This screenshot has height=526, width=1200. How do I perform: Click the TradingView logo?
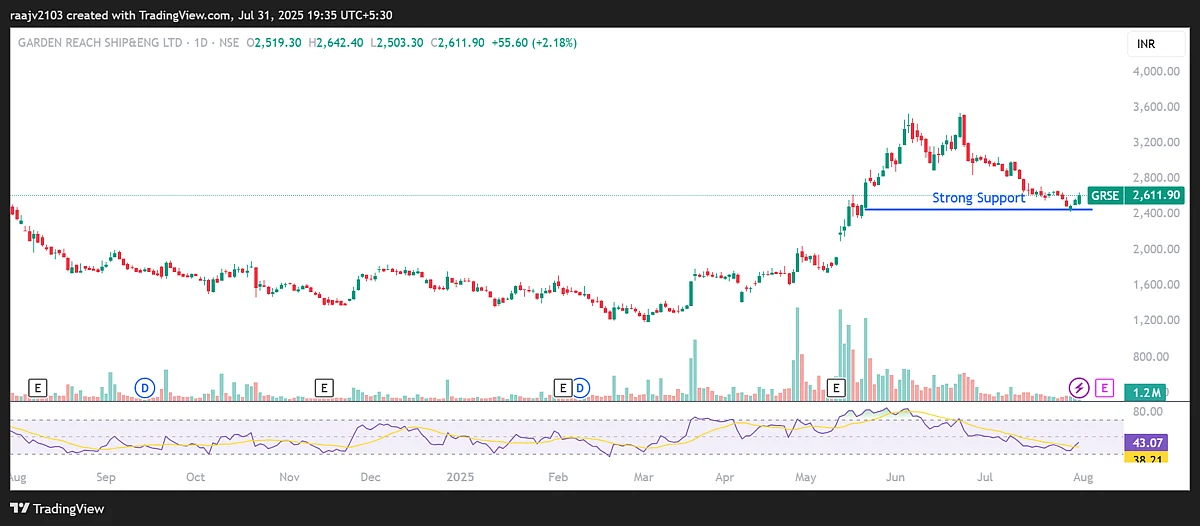57,508
